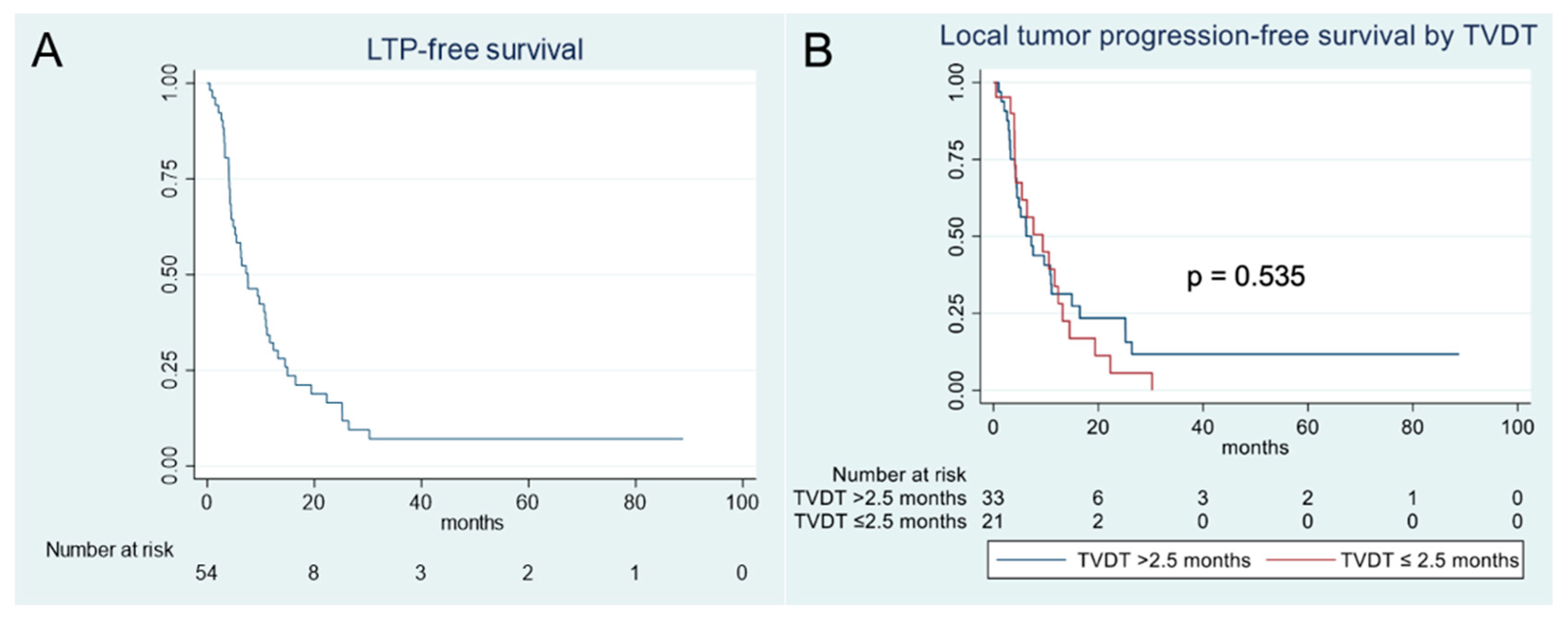This screenshot has height=617, width=1568.
Task: Click the 100 x-axis tick in panel B
Action: pyautogui.click(x=1517, y=427)
